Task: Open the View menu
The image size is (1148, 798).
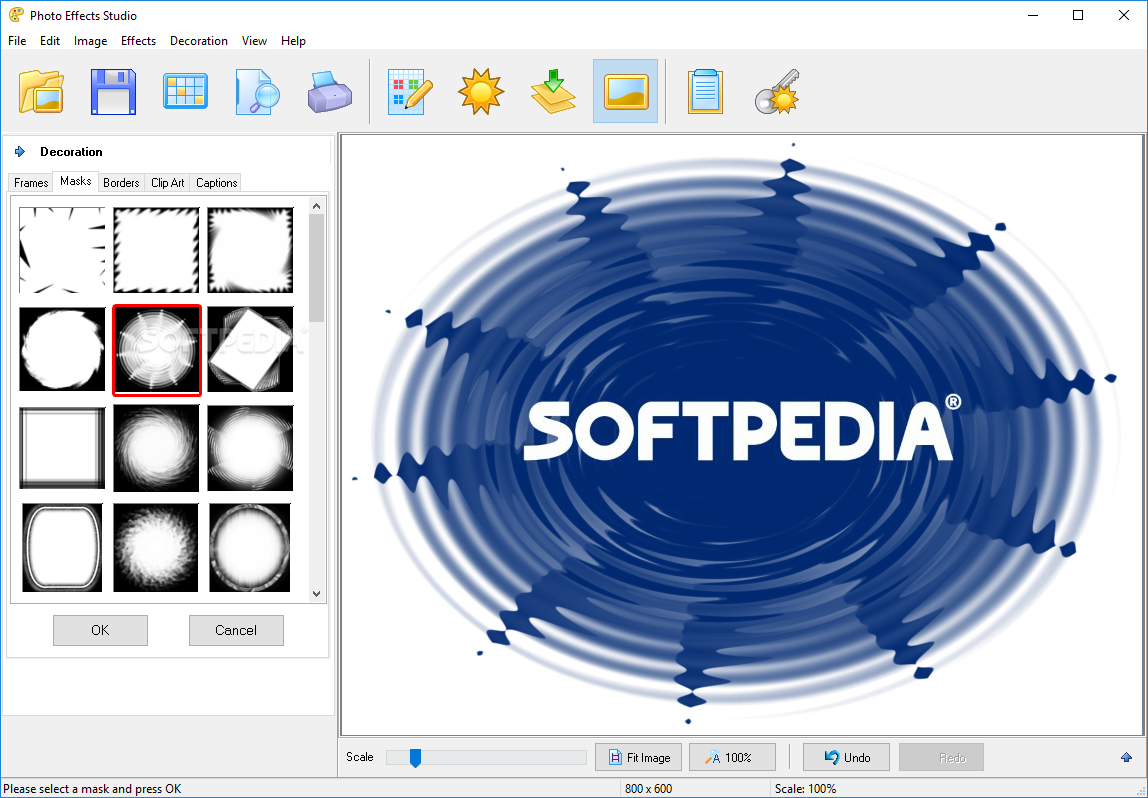Action: (x=254, y=41)
